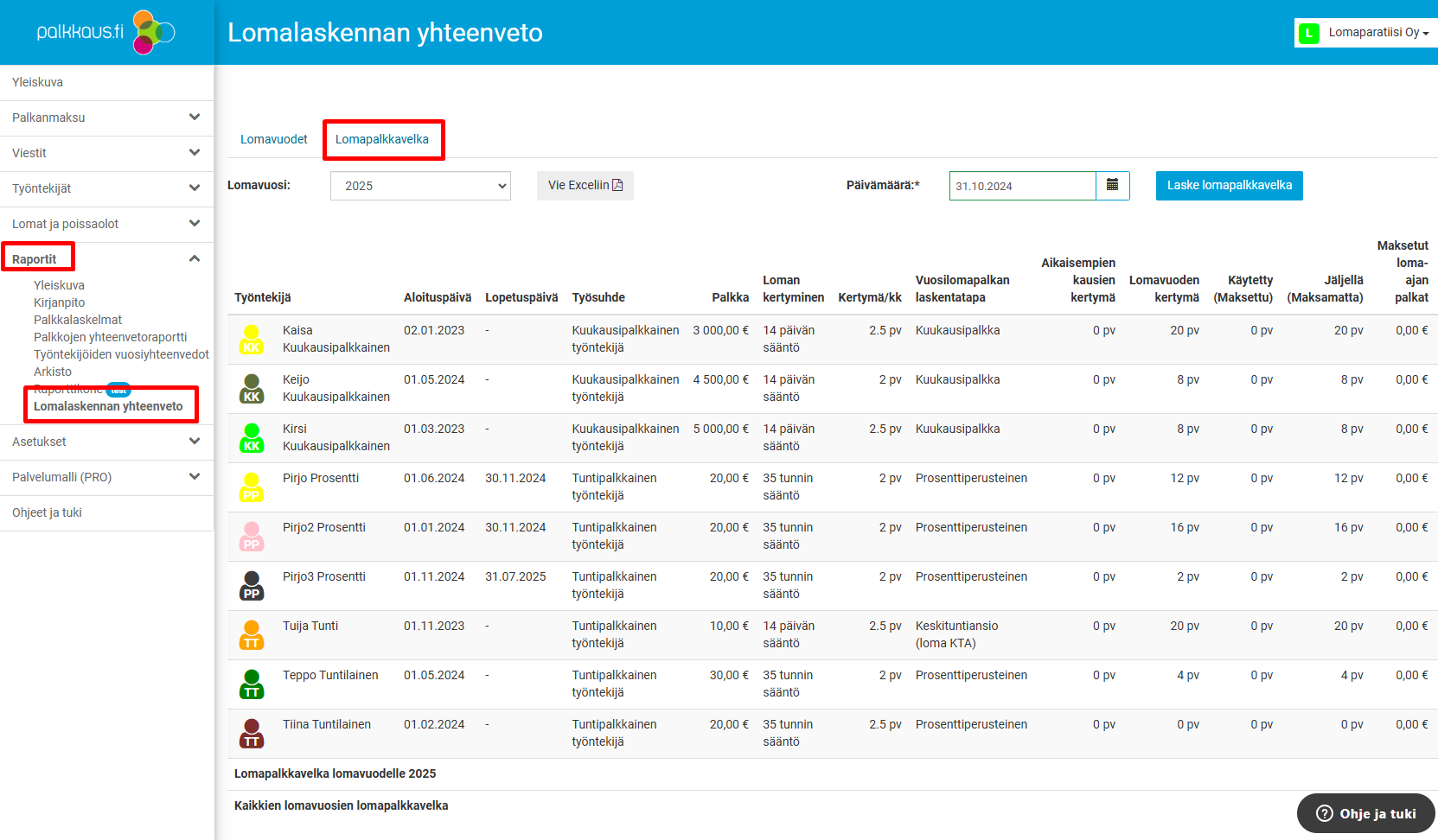This screenshot has height=840, width=1438.
Task: Click the Työsuhde column header
Action: [598, 297]
